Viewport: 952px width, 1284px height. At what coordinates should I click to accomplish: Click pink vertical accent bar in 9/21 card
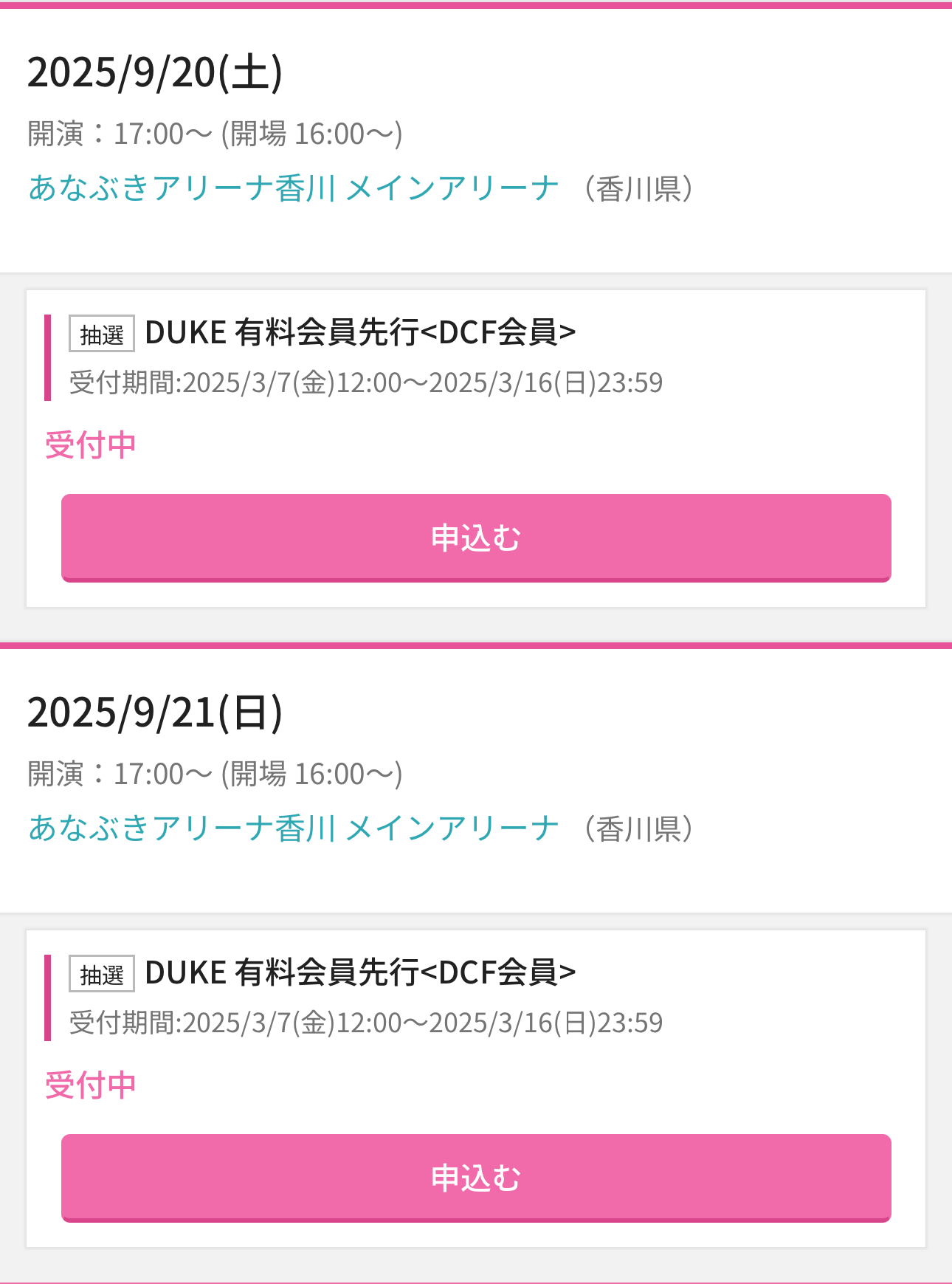pyautogui.click(x=48, y=998)
